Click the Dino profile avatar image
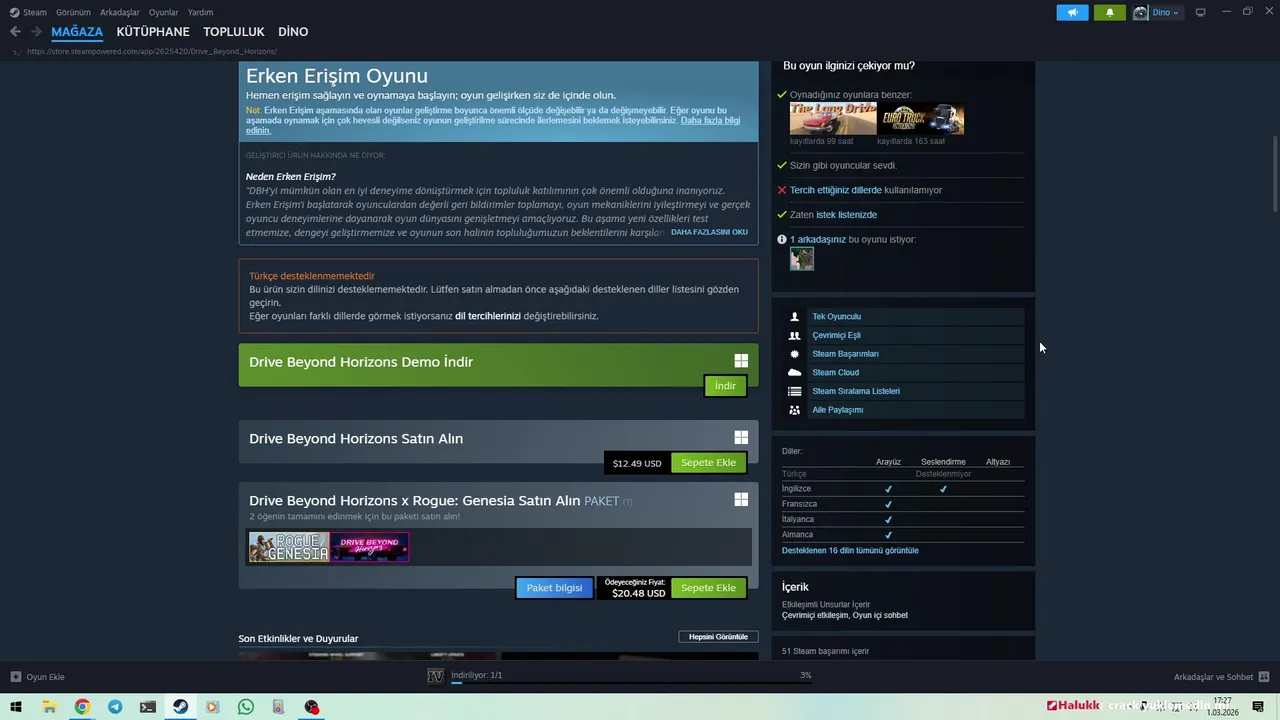The height and width of the screenshot is (720, 1280). pyautogui.click(x=1140, y=13)
